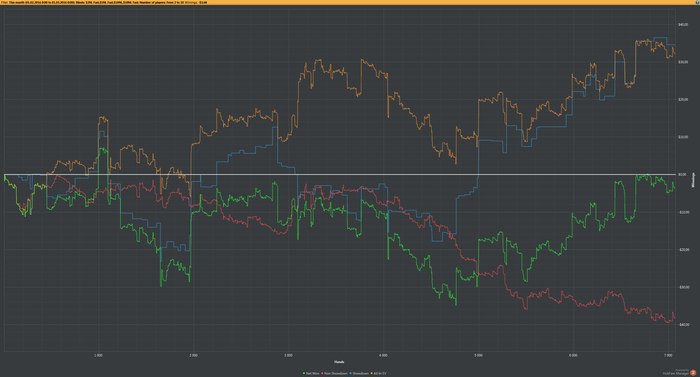Toggle the Net Won green legend marker
The height and width of the screenshot is (377, 700).
(304, 373)
